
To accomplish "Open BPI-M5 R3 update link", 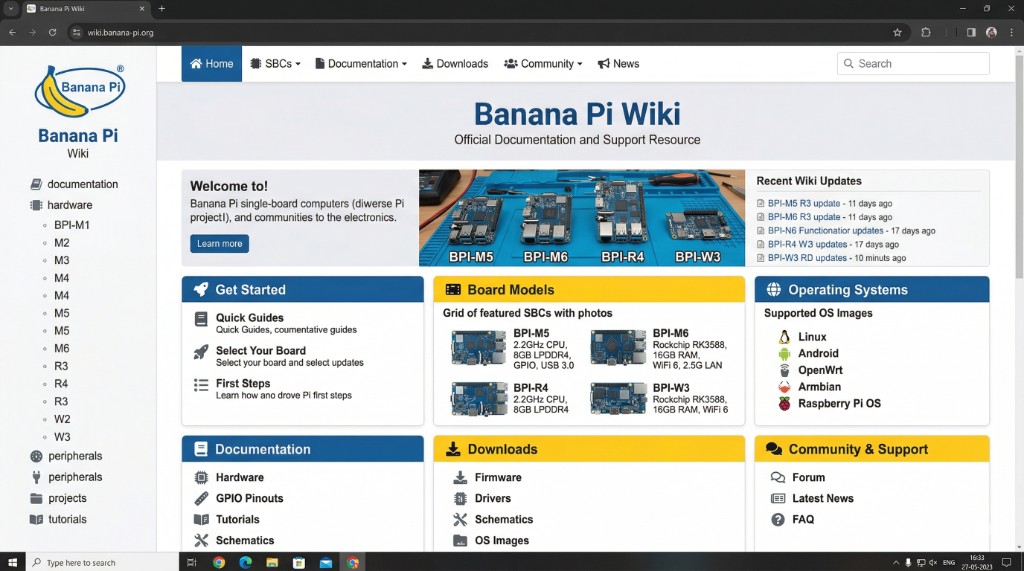I will (x=804, y=203).
